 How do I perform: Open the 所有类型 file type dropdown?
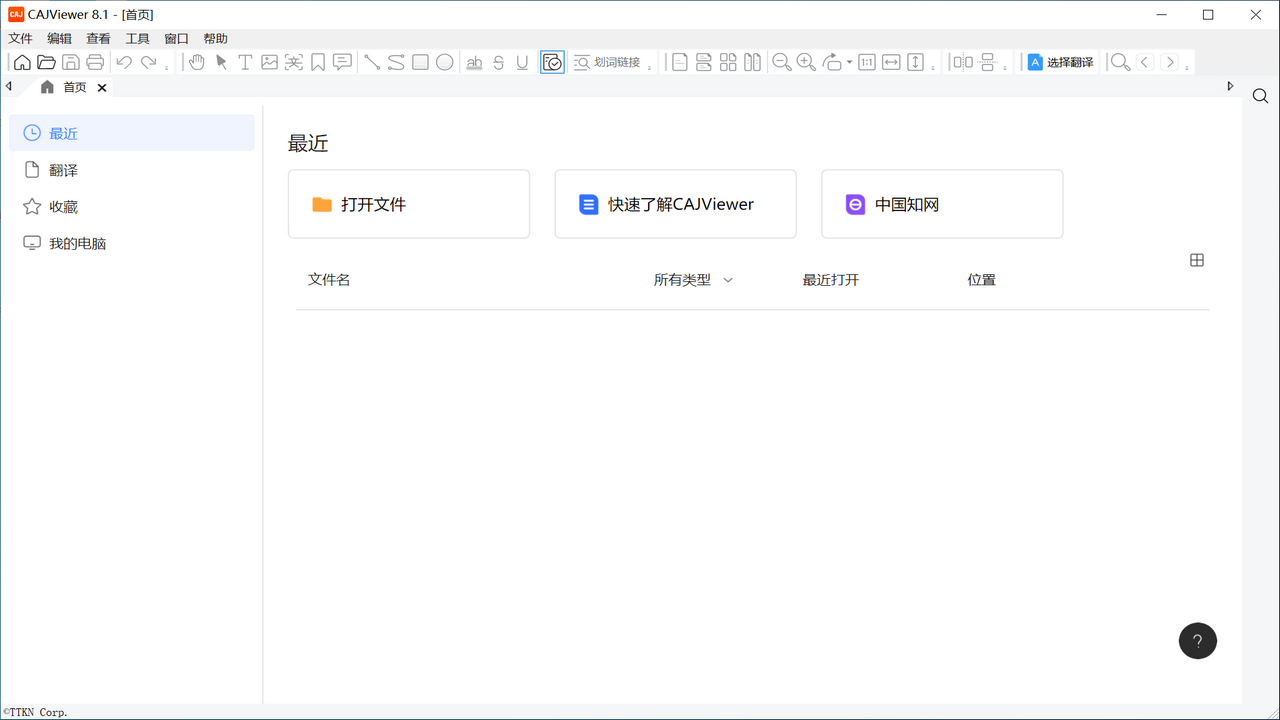point(692,279)
